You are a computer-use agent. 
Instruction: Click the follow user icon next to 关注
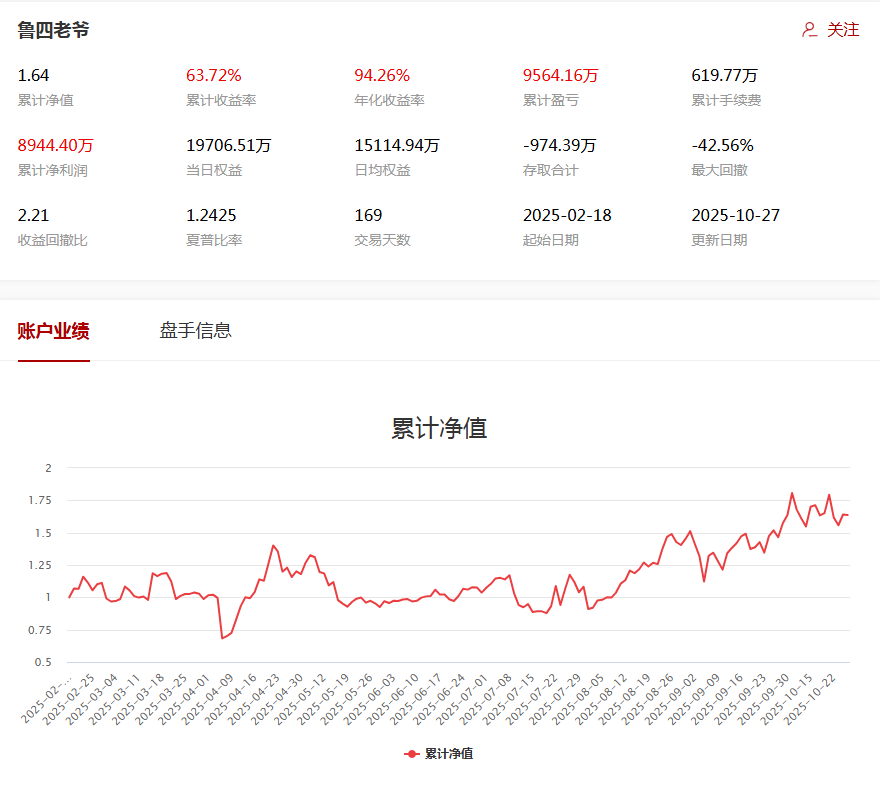(807, 29)
